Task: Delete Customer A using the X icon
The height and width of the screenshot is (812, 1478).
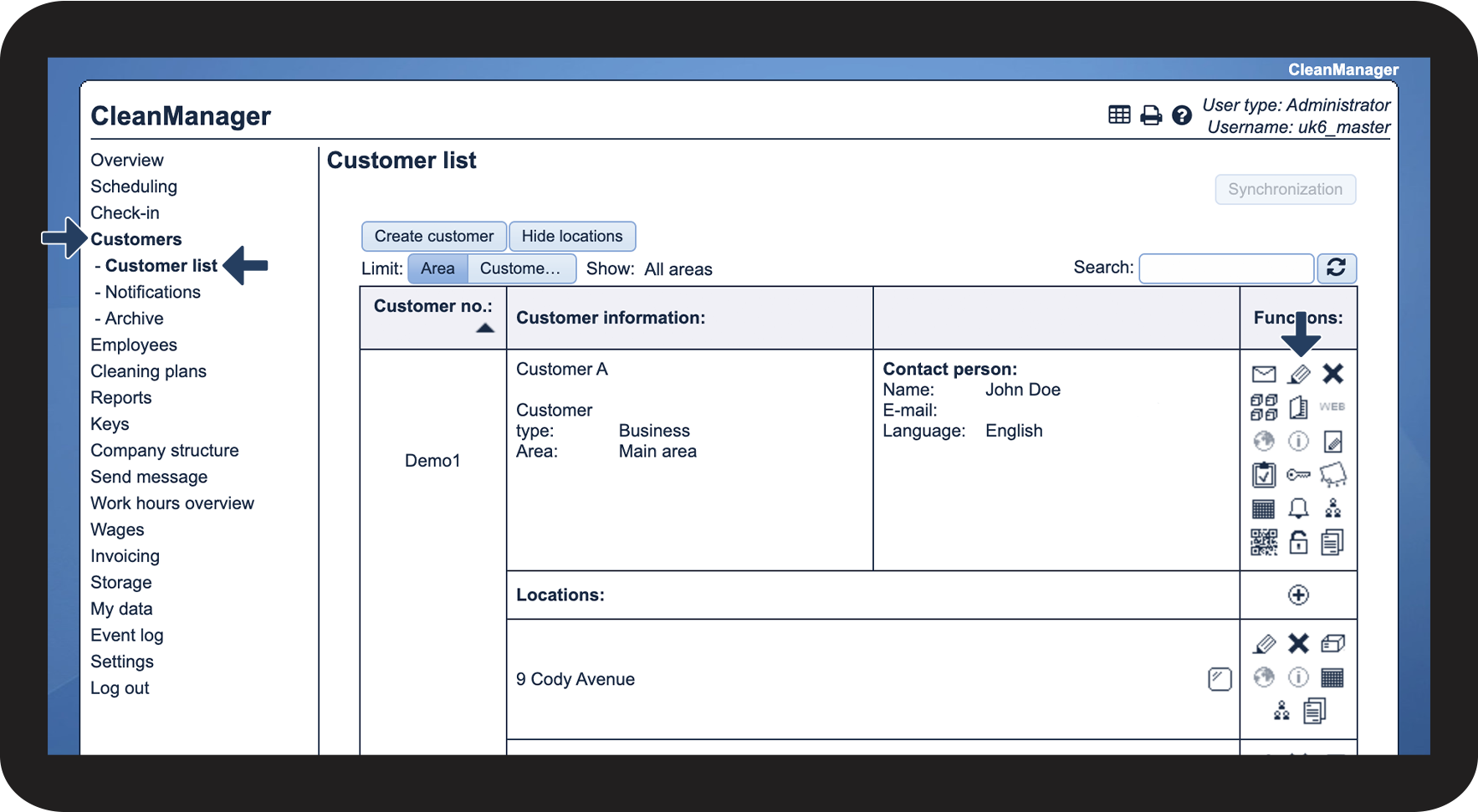Action: (1332, 374)
